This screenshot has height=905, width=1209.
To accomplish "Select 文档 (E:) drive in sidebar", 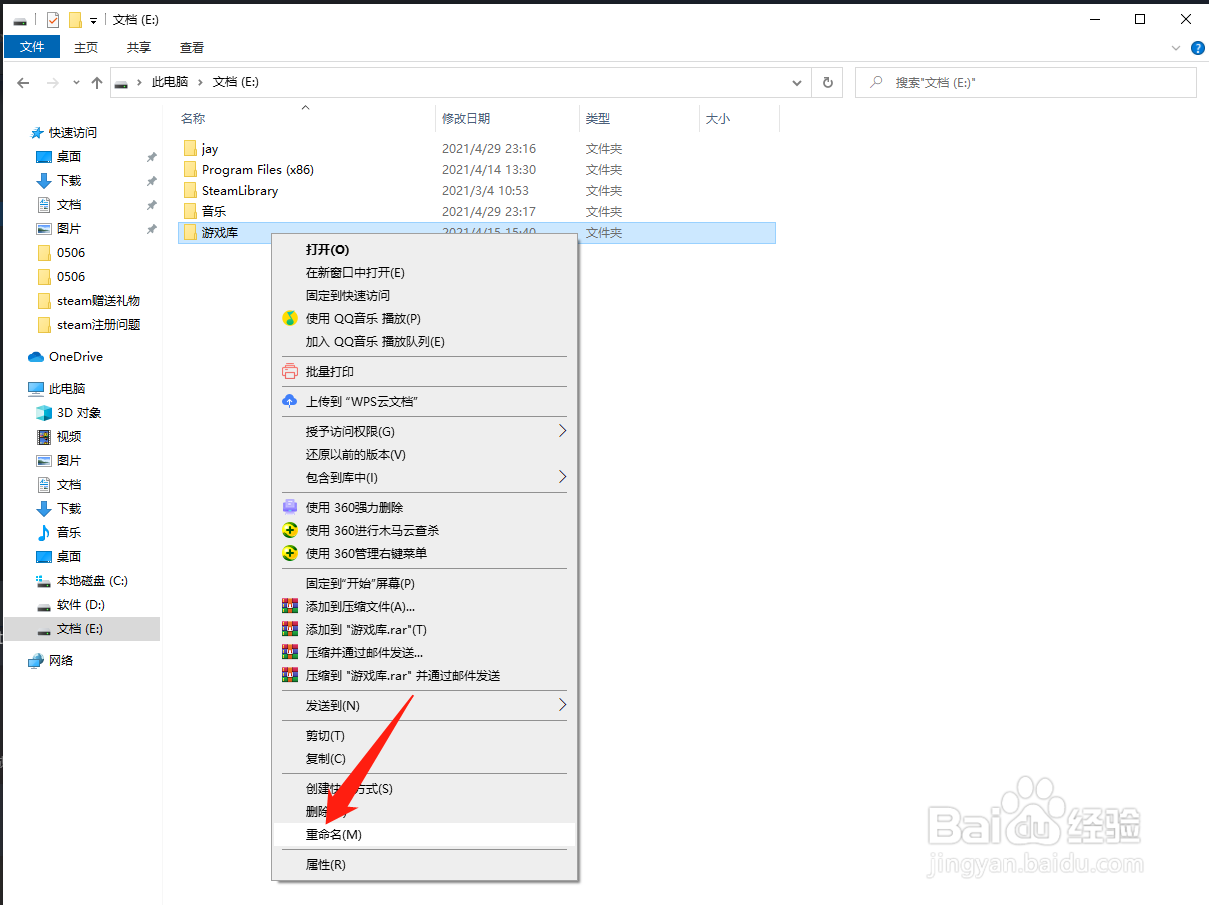I will [81, 628].
